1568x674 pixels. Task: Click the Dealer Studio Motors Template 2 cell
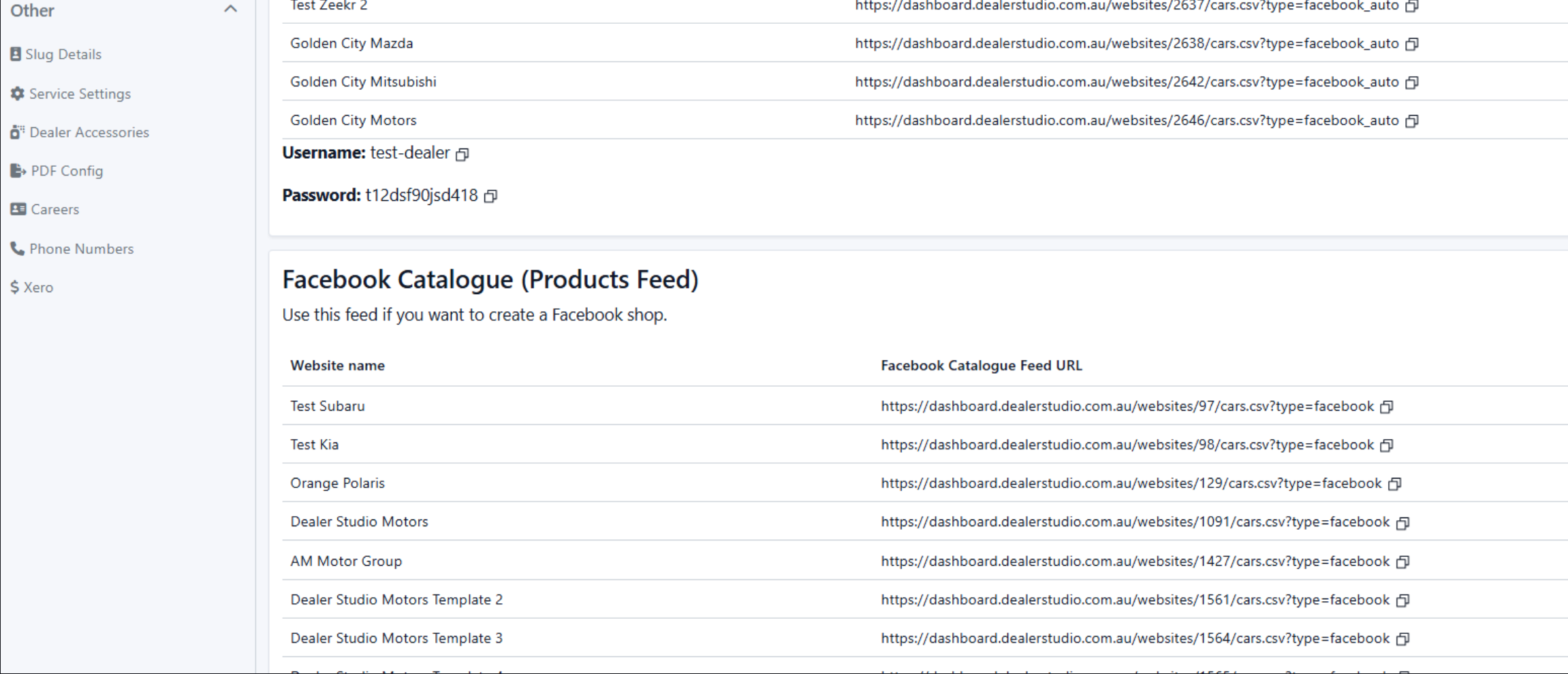coord(396,600)
